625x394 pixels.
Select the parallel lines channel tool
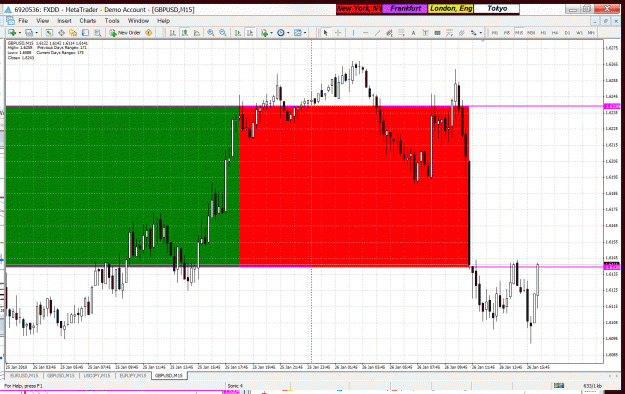point(461,33)
